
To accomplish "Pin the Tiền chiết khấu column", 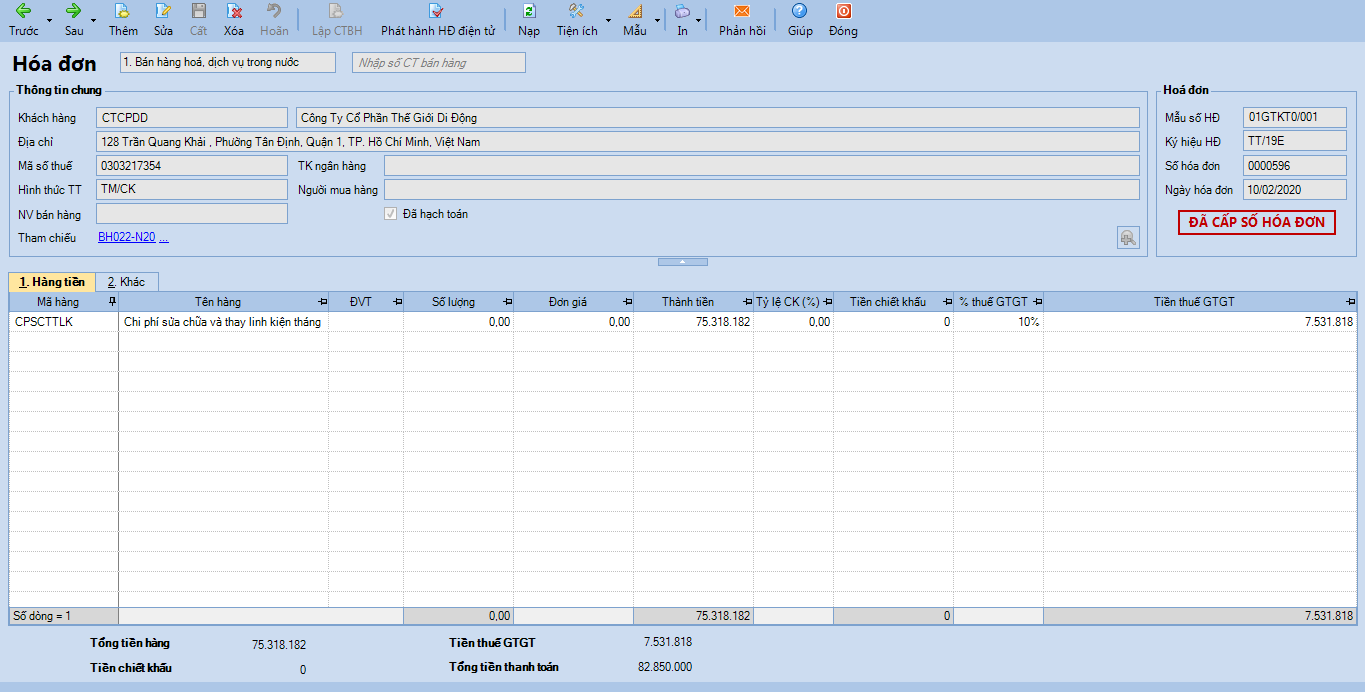I will (x=946, y=302).
